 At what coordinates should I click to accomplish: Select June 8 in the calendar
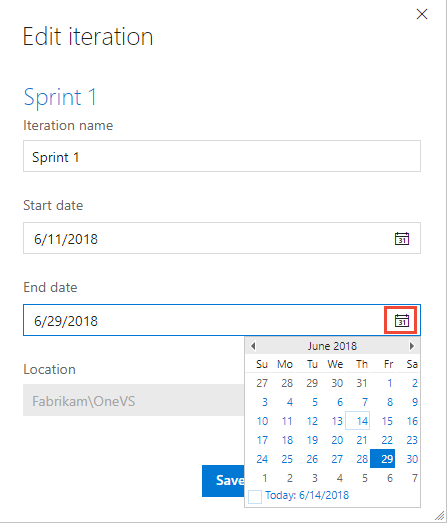point(389,402)
